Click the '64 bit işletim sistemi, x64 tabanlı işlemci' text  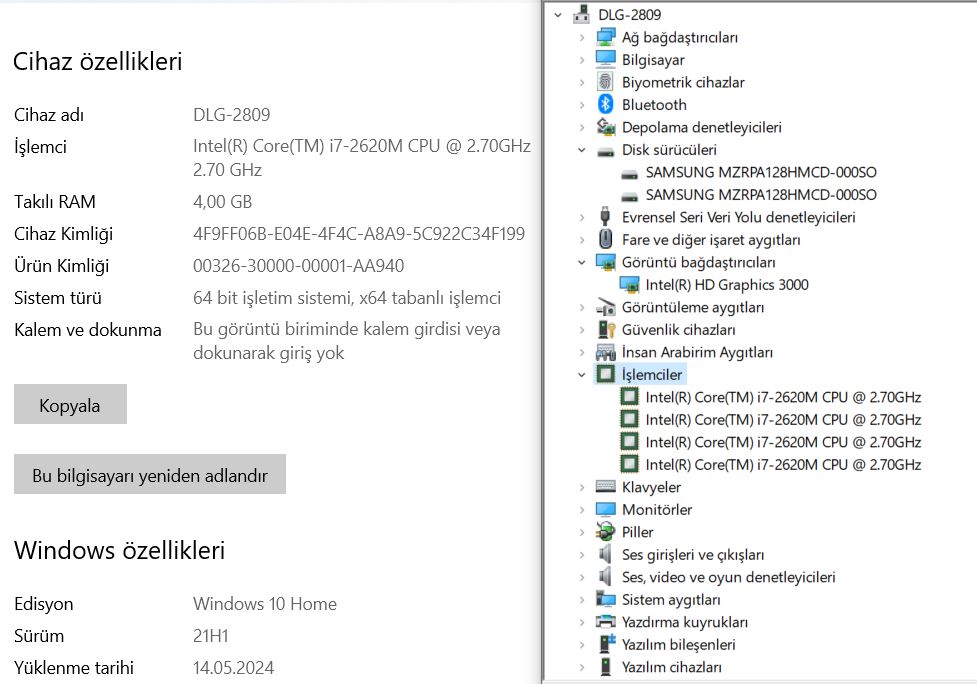(x=347, y=298)
